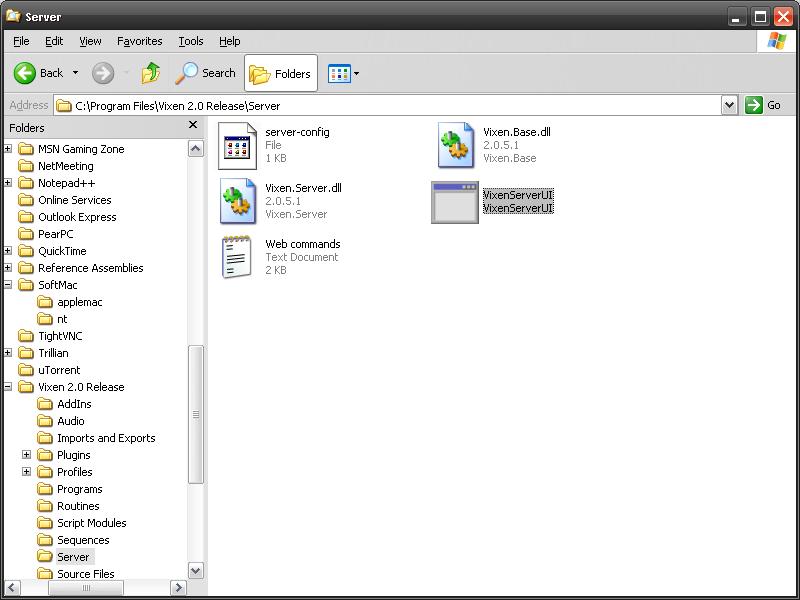Click the green Go button
The image size is (800, 600).
pyautogui.click(x=763, y=105)
